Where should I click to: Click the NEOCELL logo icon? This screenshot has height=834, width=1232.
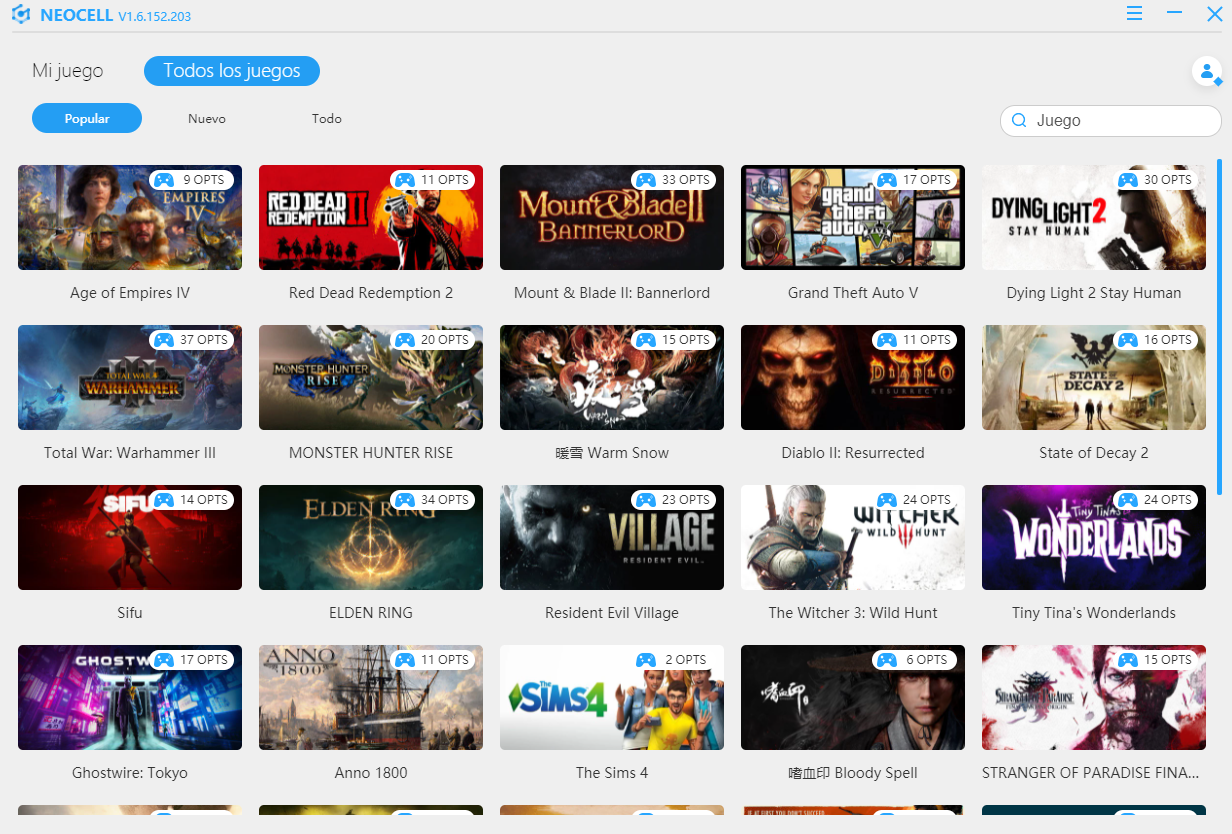pyautogui.click(x=20, y=15)
